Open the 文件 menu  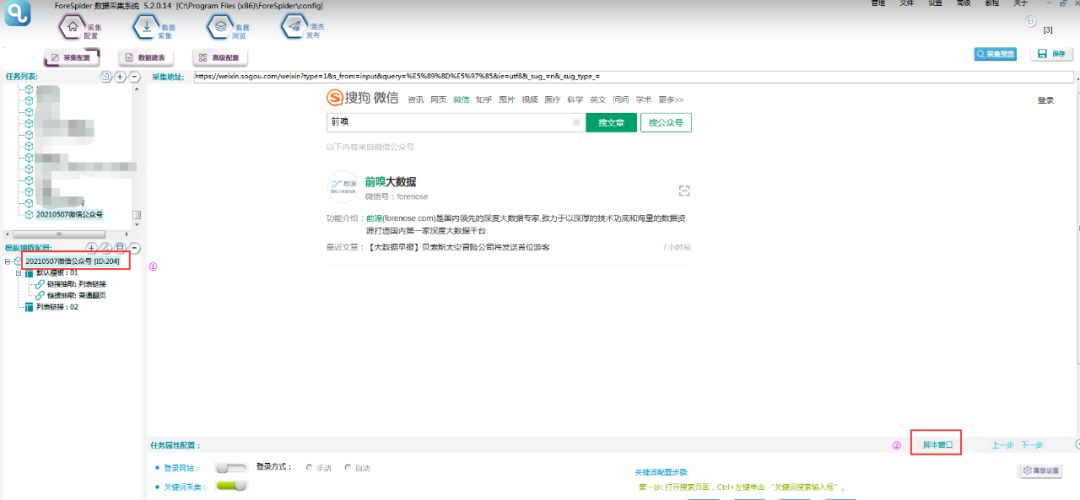(906, 3)
